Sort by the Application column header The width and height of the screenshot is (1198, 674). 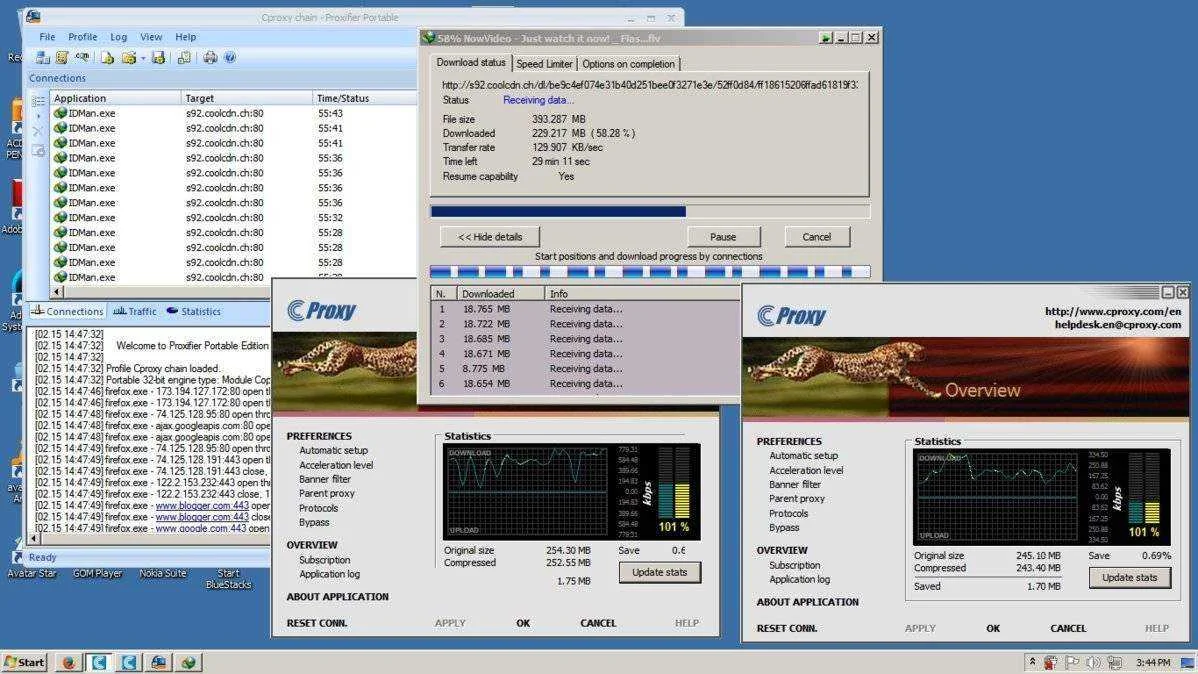115,98
